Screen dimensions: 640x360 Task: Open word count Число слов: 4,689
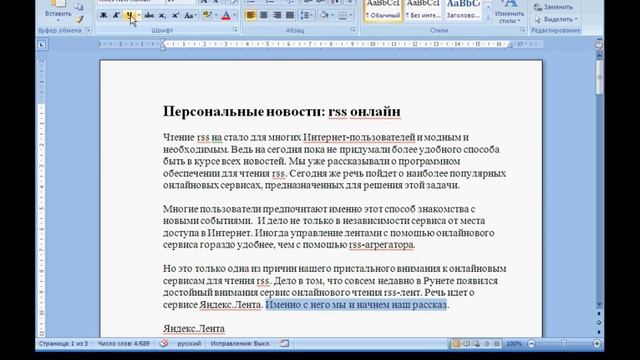coord(123,344)
